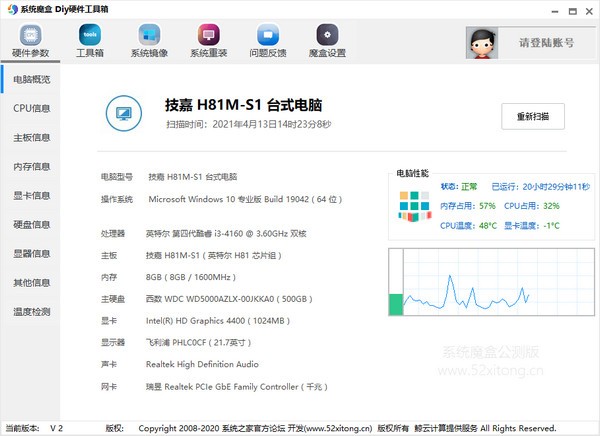
Task: Select 硬盘信息 in the sidebar
Action: click(x=32, y=225)
